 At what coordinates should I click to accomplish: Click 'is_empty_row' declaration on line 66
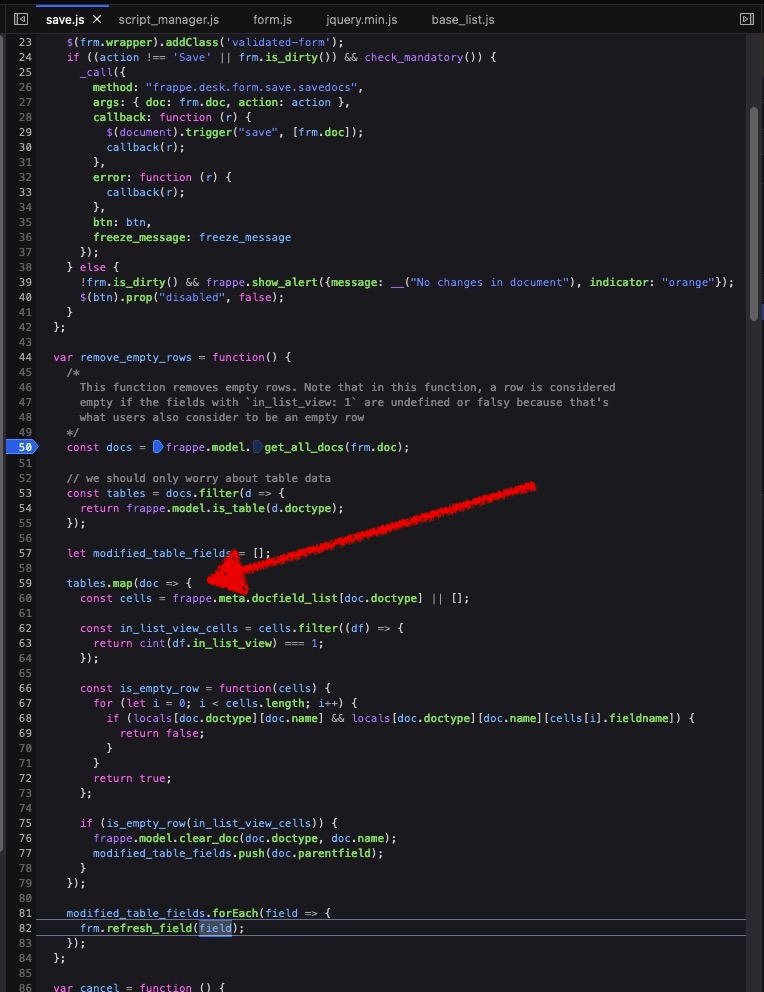pyautogui.click(x=159, y=688)
